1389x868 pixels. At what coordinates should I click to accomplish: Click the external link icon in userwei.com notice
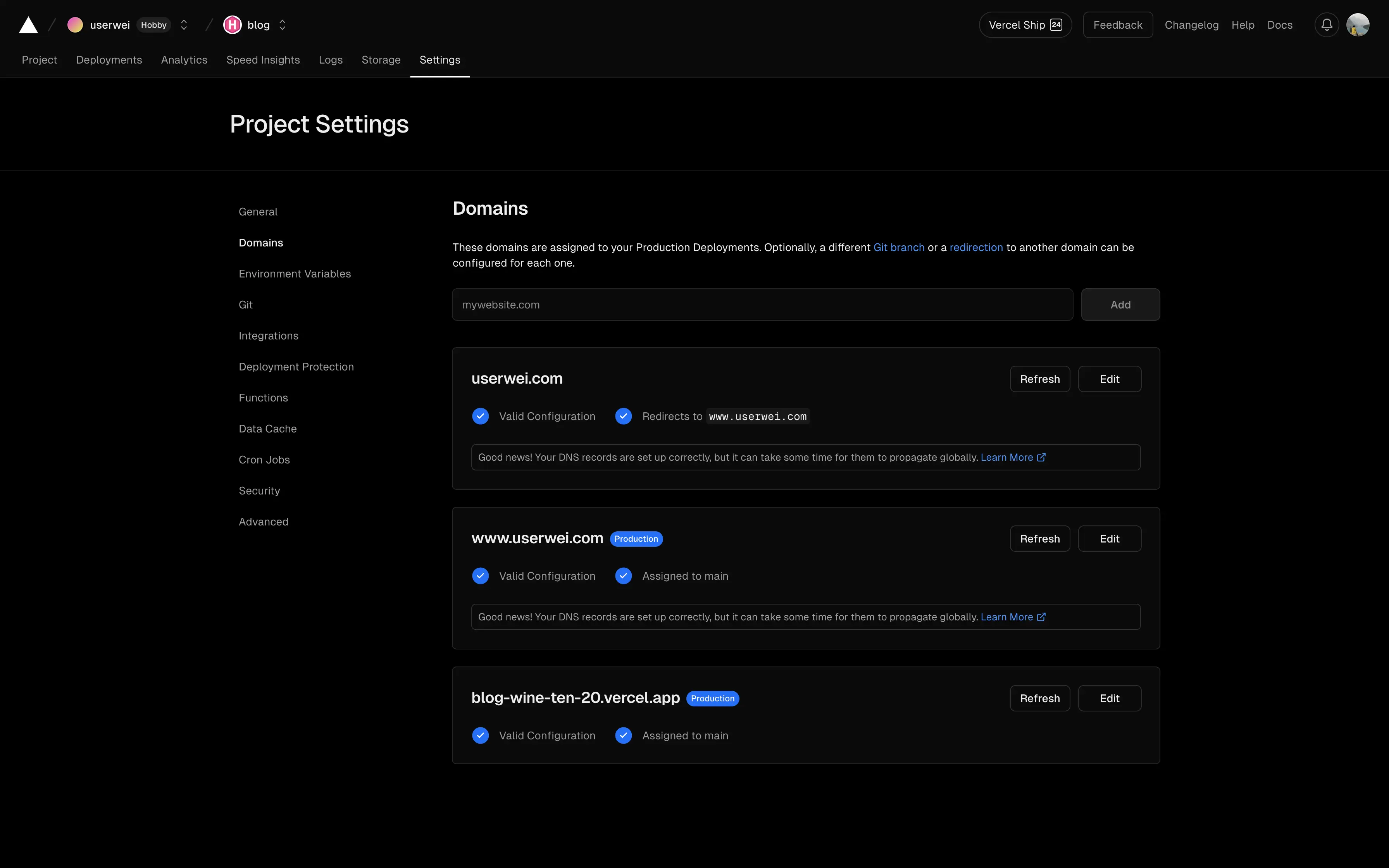[1041, 457]
